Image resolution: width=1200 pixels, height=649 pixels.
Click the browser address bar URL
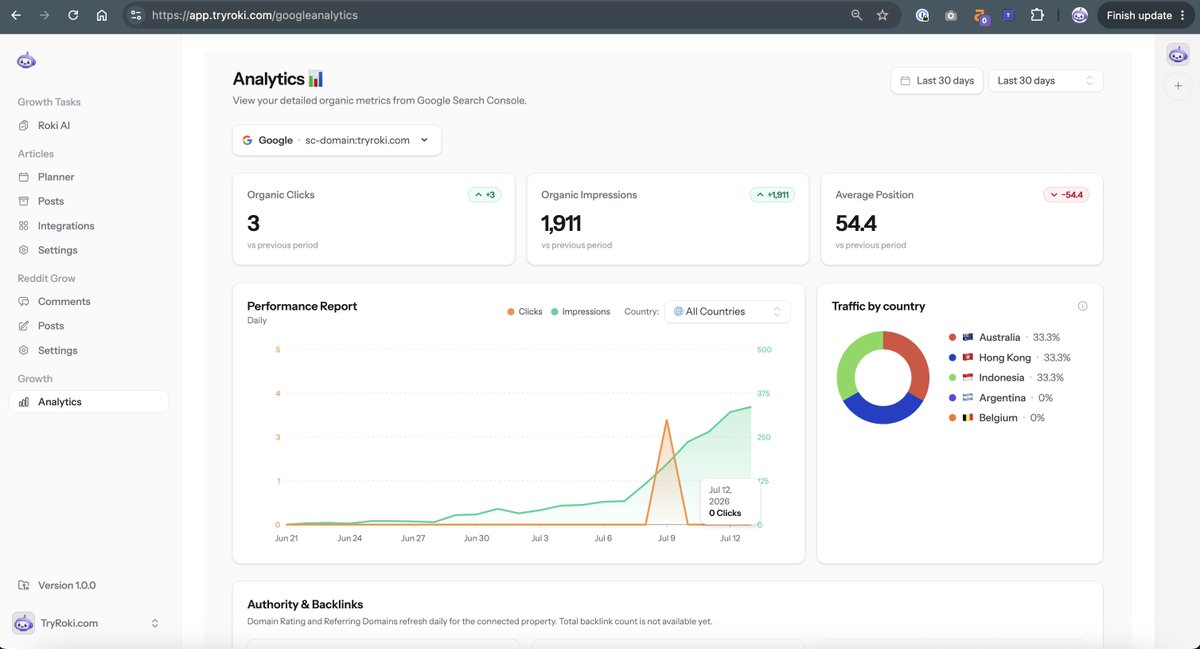255,15
